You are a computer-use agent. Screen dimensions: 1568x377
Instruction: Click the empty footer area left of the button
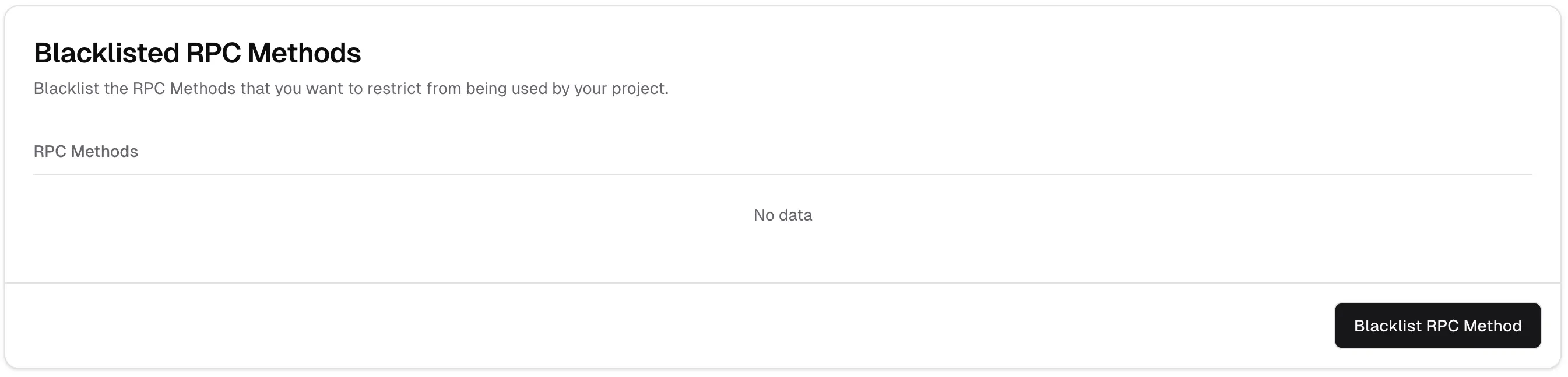pyautogui.click(x=609, y=326)
